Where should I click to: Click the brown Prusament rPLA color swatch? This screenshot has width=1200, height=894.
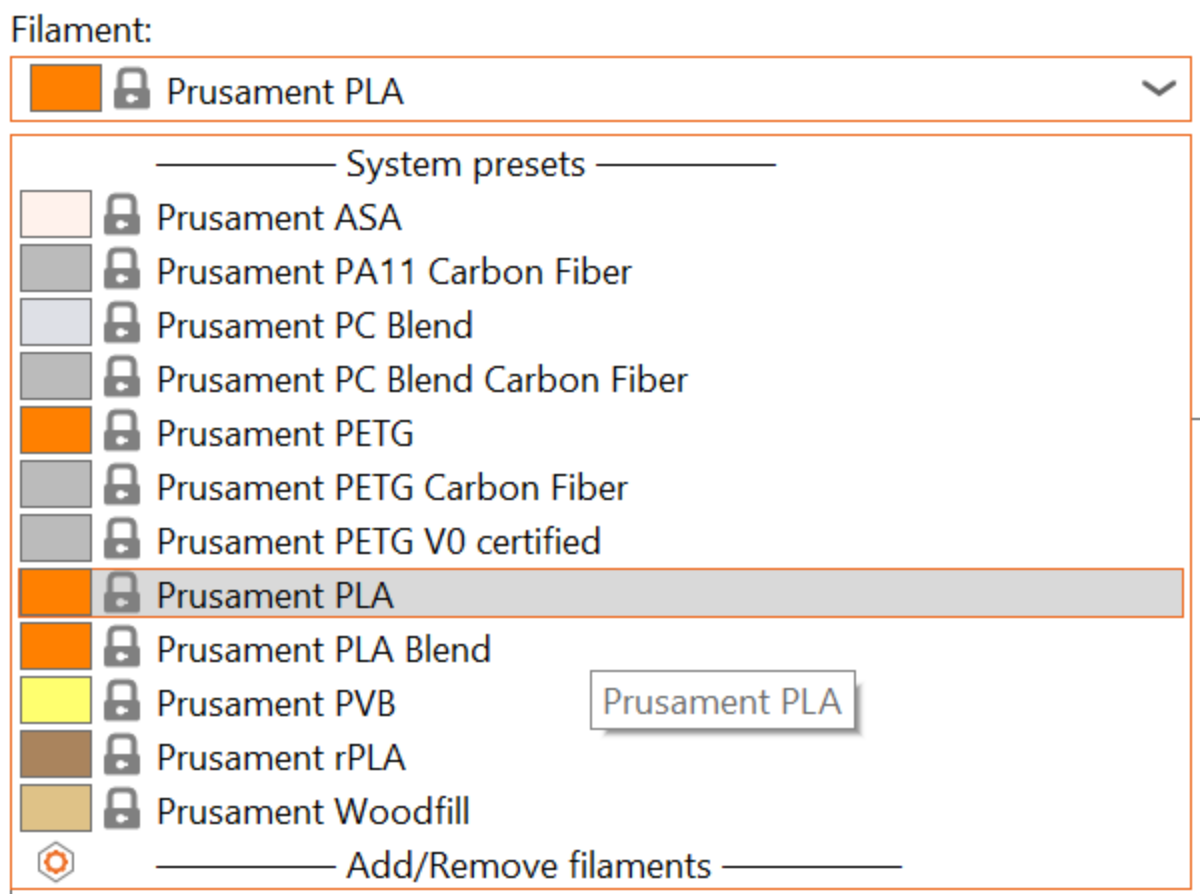(56, 755)
